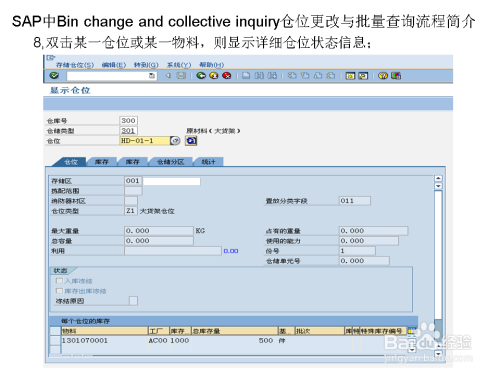
Task: Click the blue 0.00 utilization value
Action: [x=231, y=251]
